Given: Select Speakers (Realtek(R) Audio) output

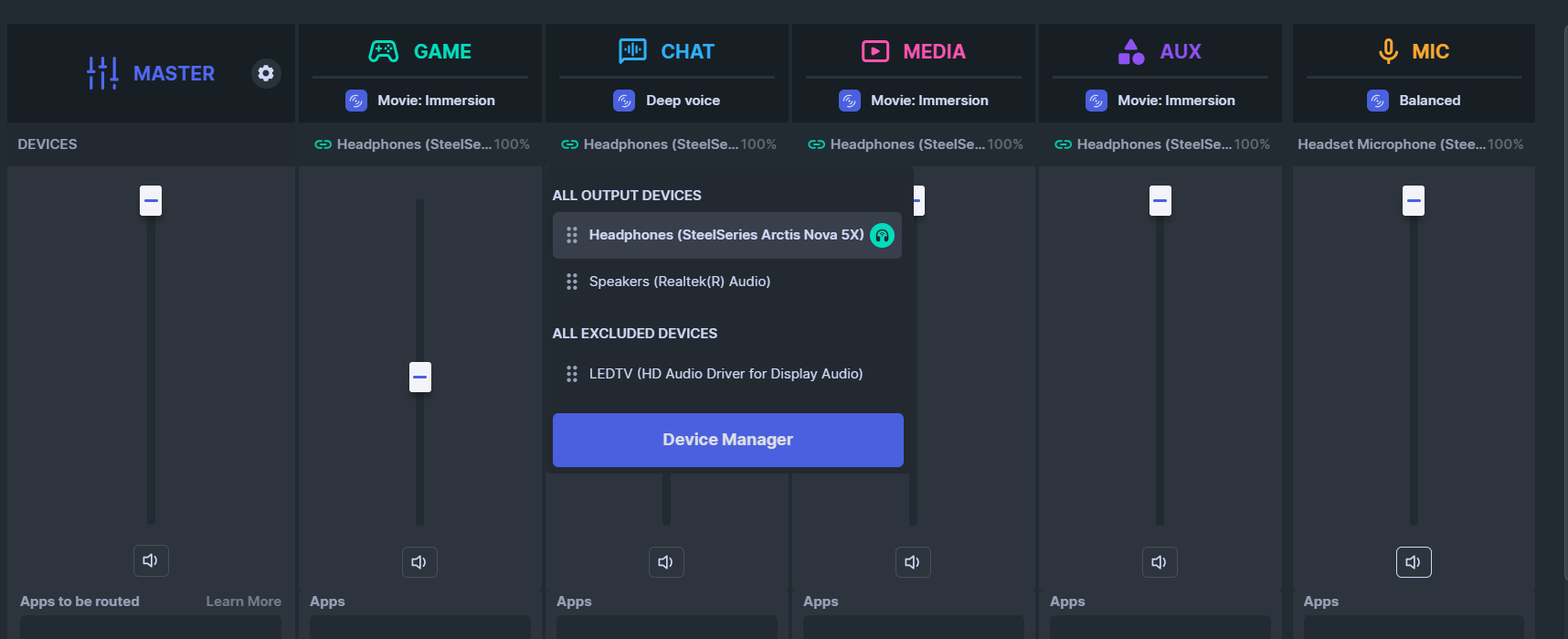Looking at the screenshot, I should pyautogui.click(x=727, y=282).
